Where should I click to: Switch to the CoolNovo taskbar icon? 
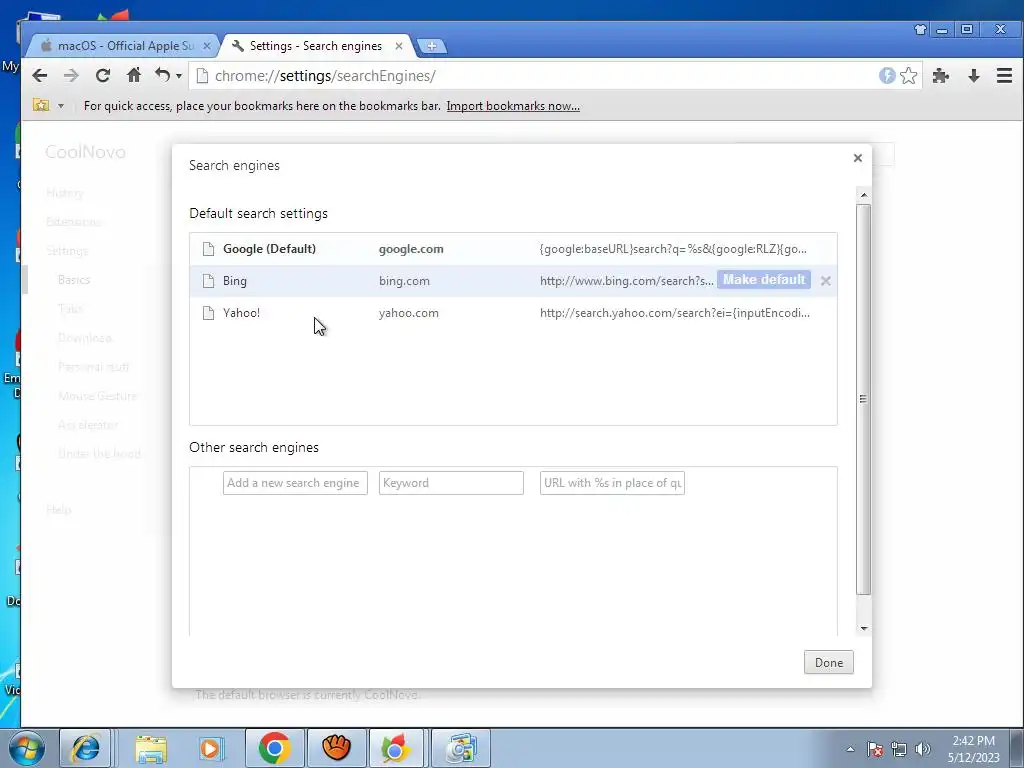pos(395,748)
